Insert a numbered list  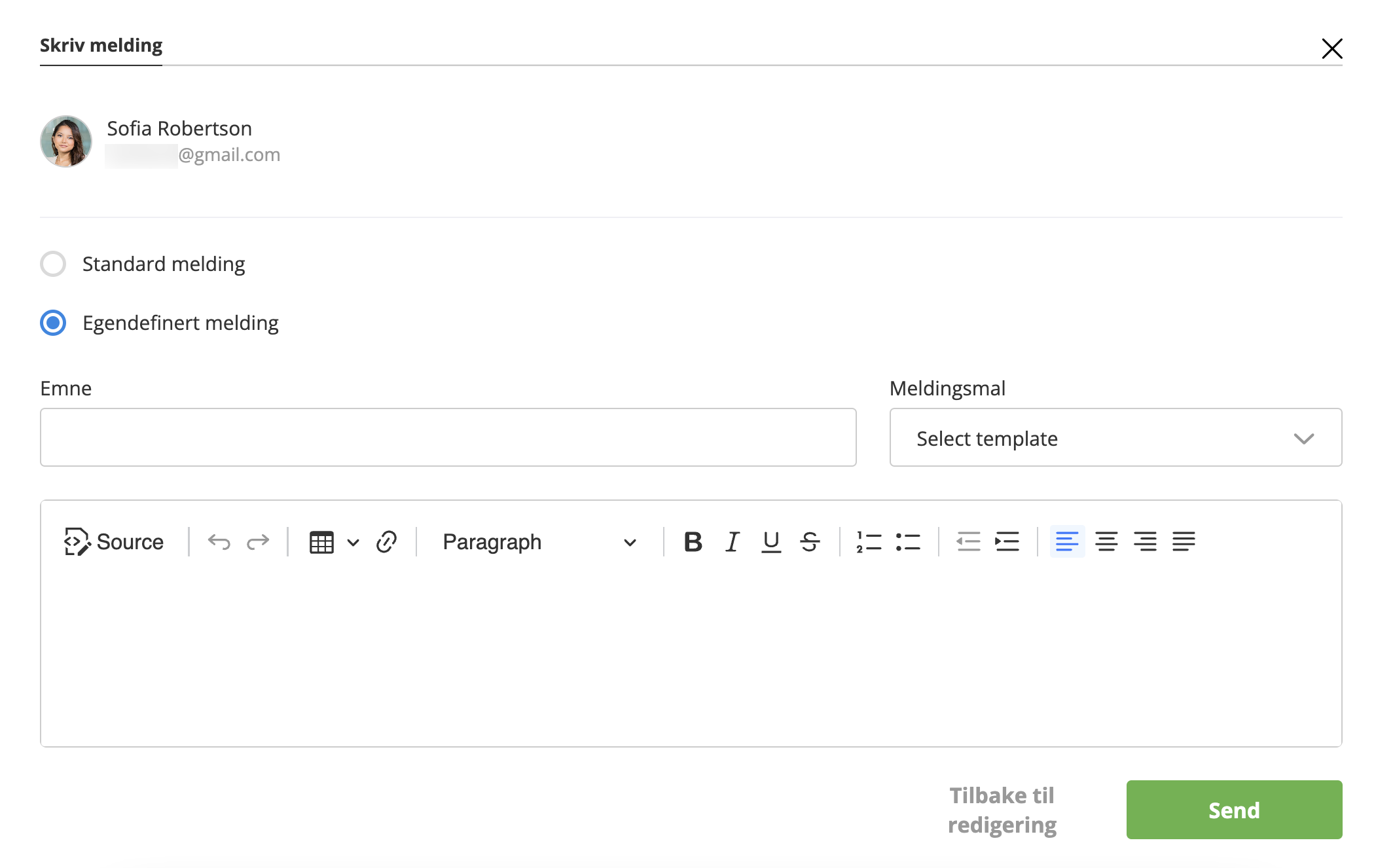pyautogui.click(x=869, y=542)
